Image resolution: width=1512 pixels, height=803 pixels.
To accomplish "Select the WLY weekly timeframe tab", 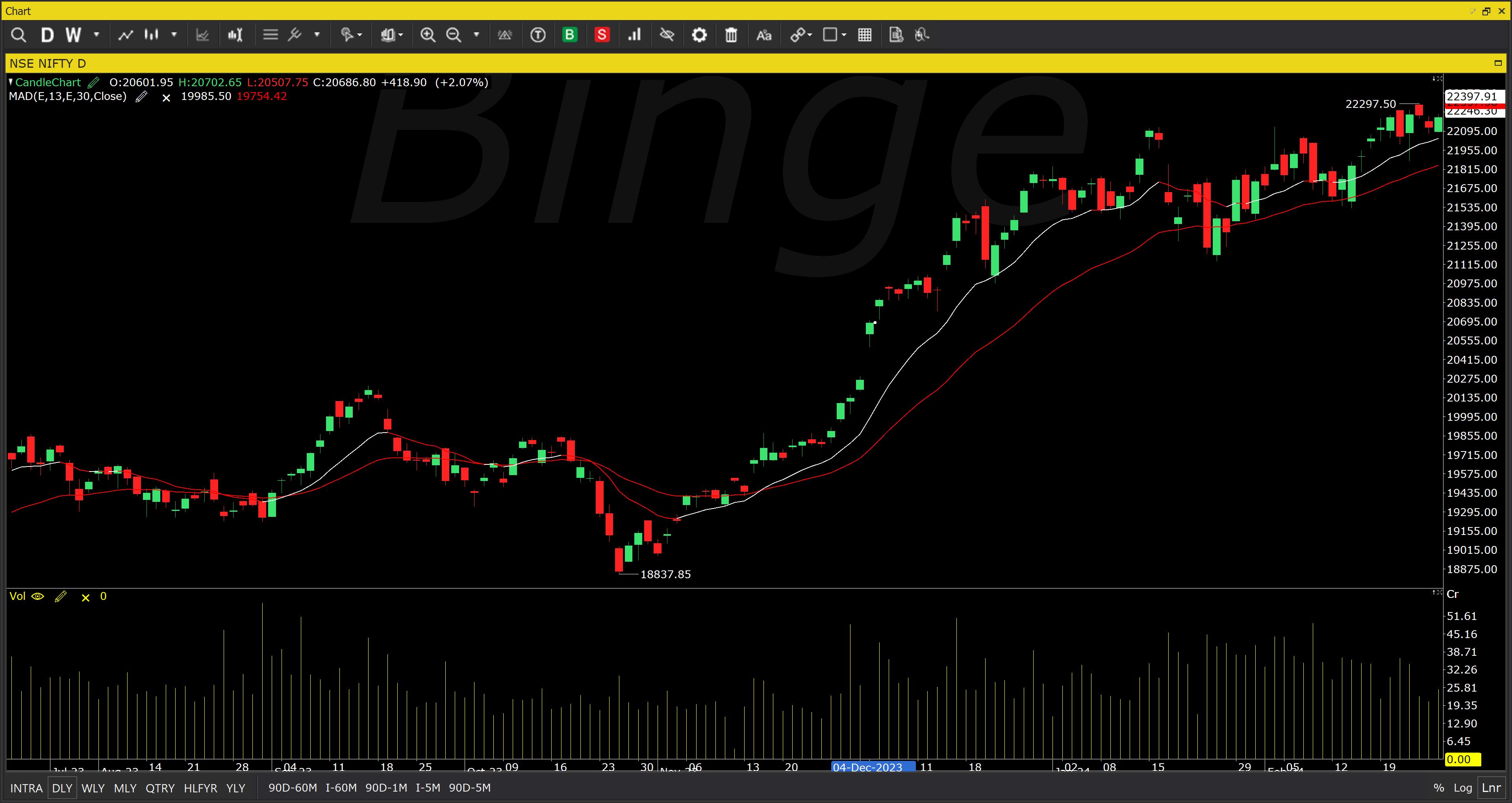I will pos(93,788).
